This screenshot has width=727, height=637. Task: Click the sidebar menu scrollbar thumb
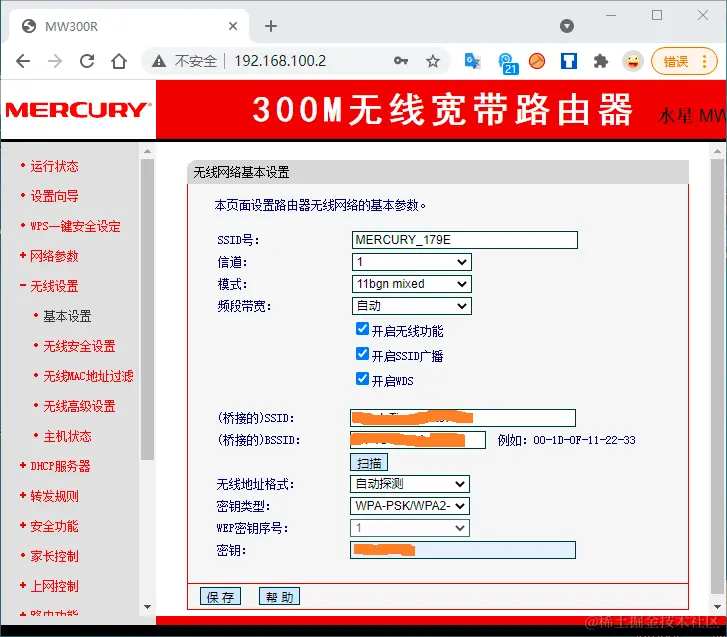pos(147,309)
